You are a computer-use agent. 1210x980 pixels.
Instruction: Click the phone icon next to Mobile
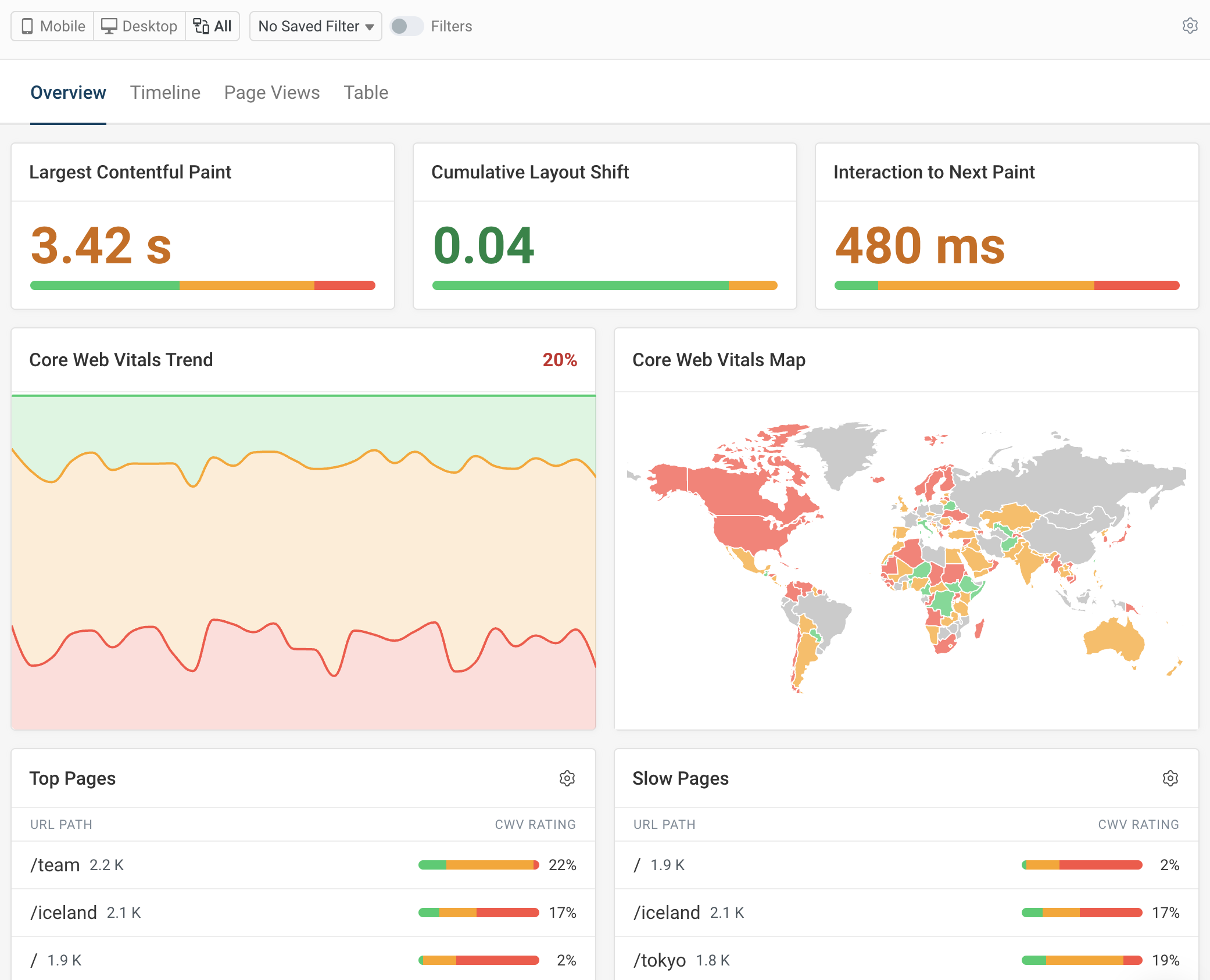27,26
